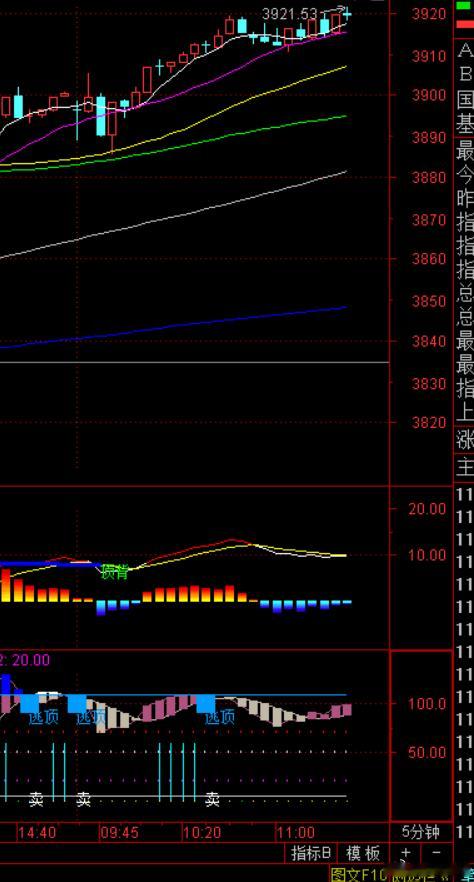The width and height of the screenshot is (474, 882).
Task: Click the 3820 price axis label
Action: point(430,422)
